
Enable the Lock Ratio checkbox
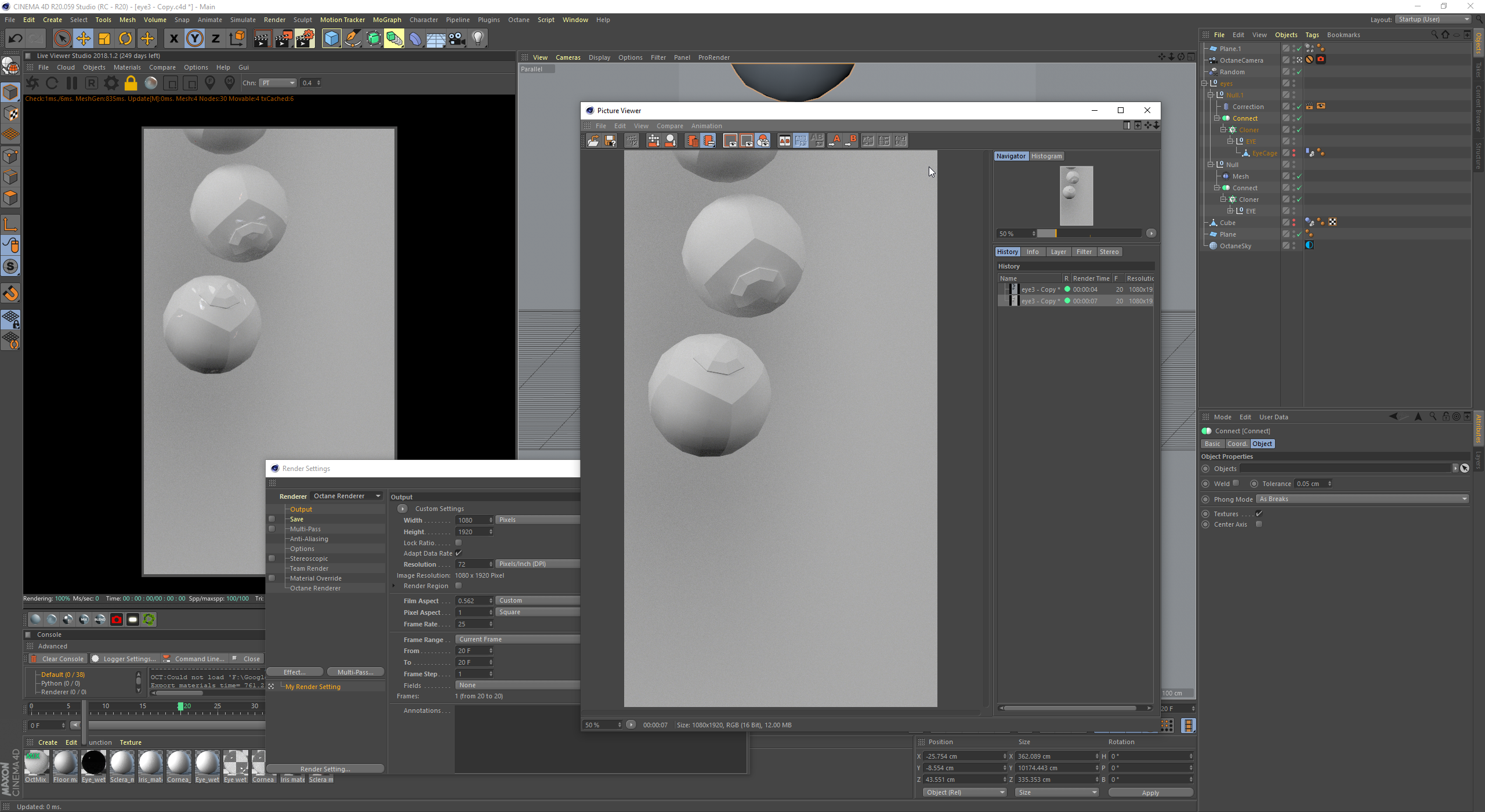point(458,543)
